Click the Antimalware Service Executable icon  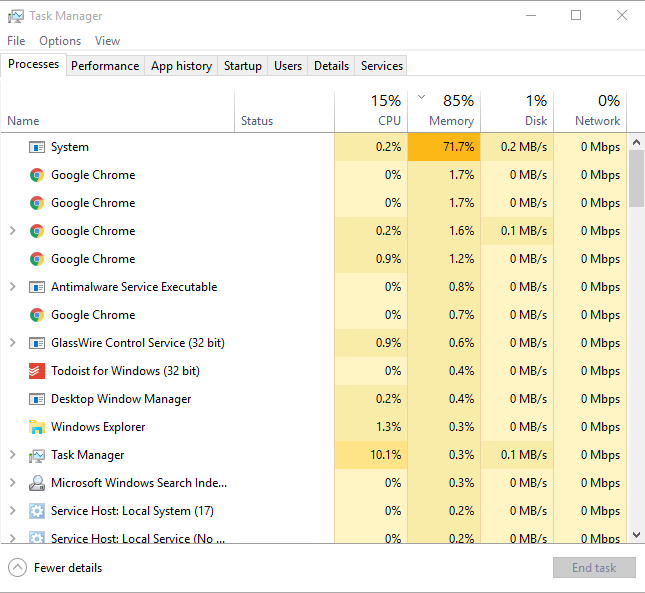pos(37,287)
